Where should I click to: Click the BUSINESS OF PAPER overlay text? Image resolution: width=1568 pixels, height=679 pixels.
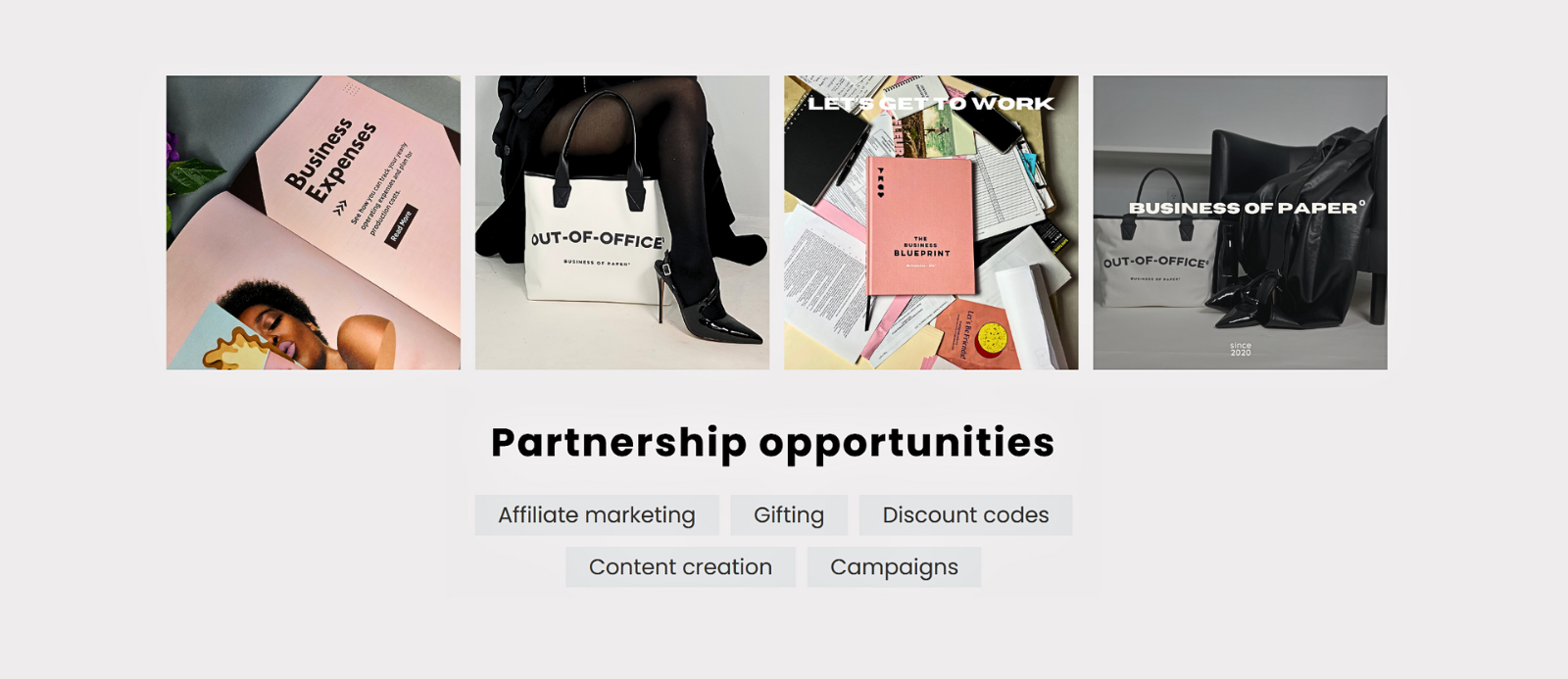click(x=1247, y=208)
